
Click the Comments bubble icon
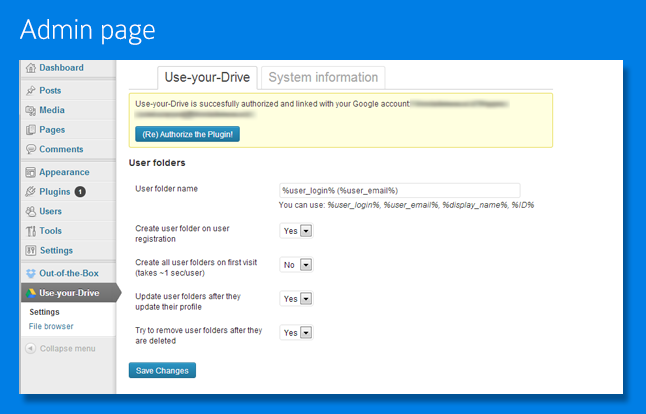tap(31, 150)
